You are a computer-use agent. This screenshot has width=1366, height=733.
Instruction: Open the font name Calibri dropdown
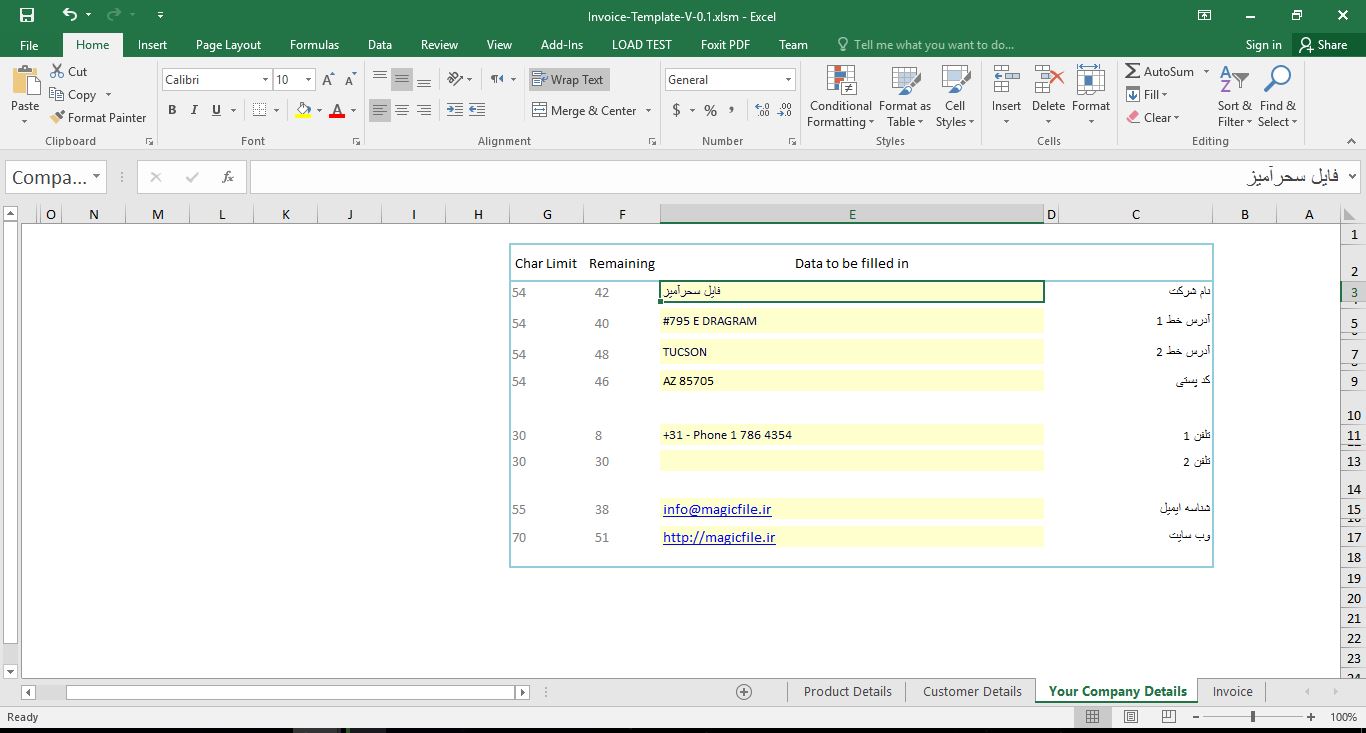tap(265, 80)
